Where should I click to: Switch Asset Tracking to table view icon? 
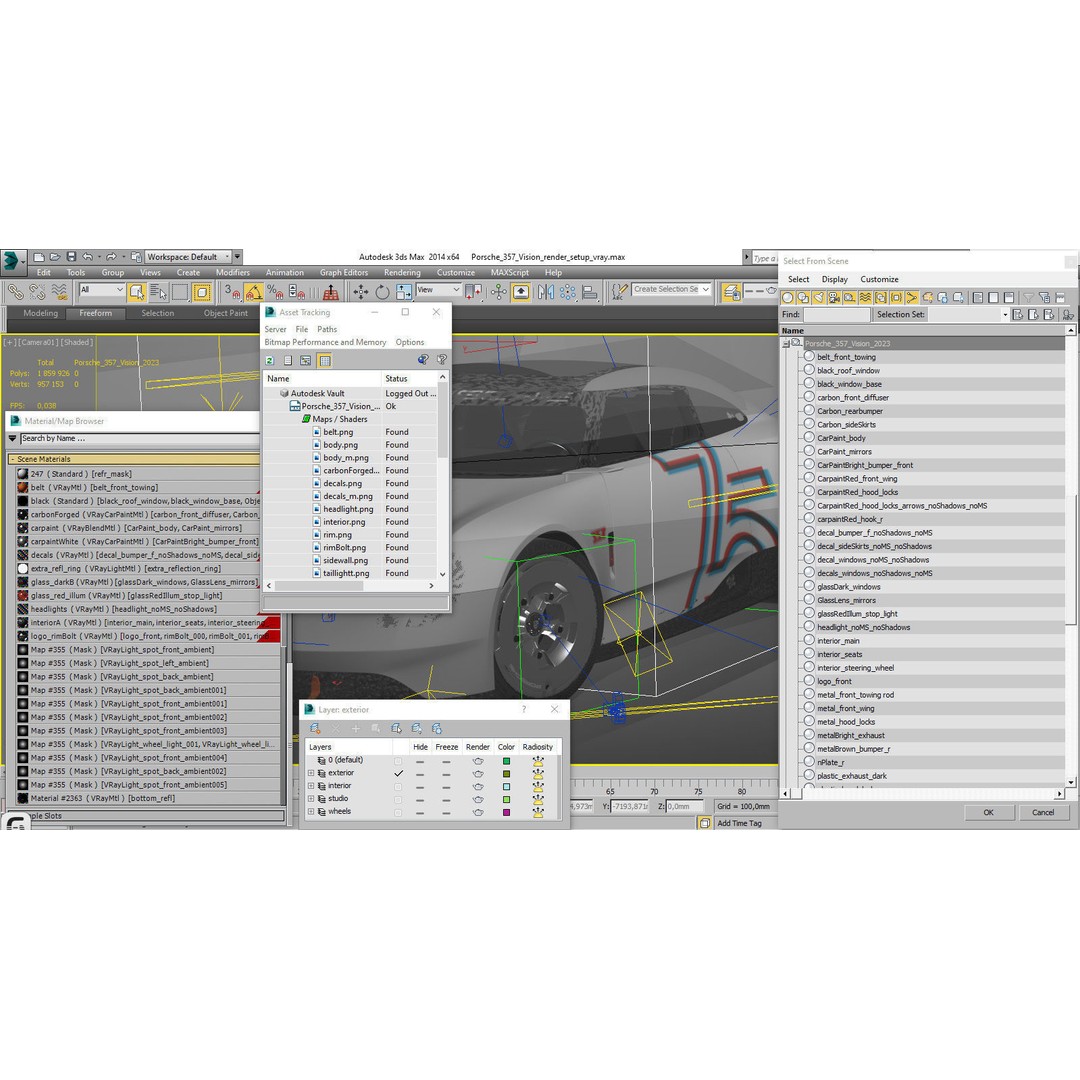pyautogui.click(x=324, y=360)
